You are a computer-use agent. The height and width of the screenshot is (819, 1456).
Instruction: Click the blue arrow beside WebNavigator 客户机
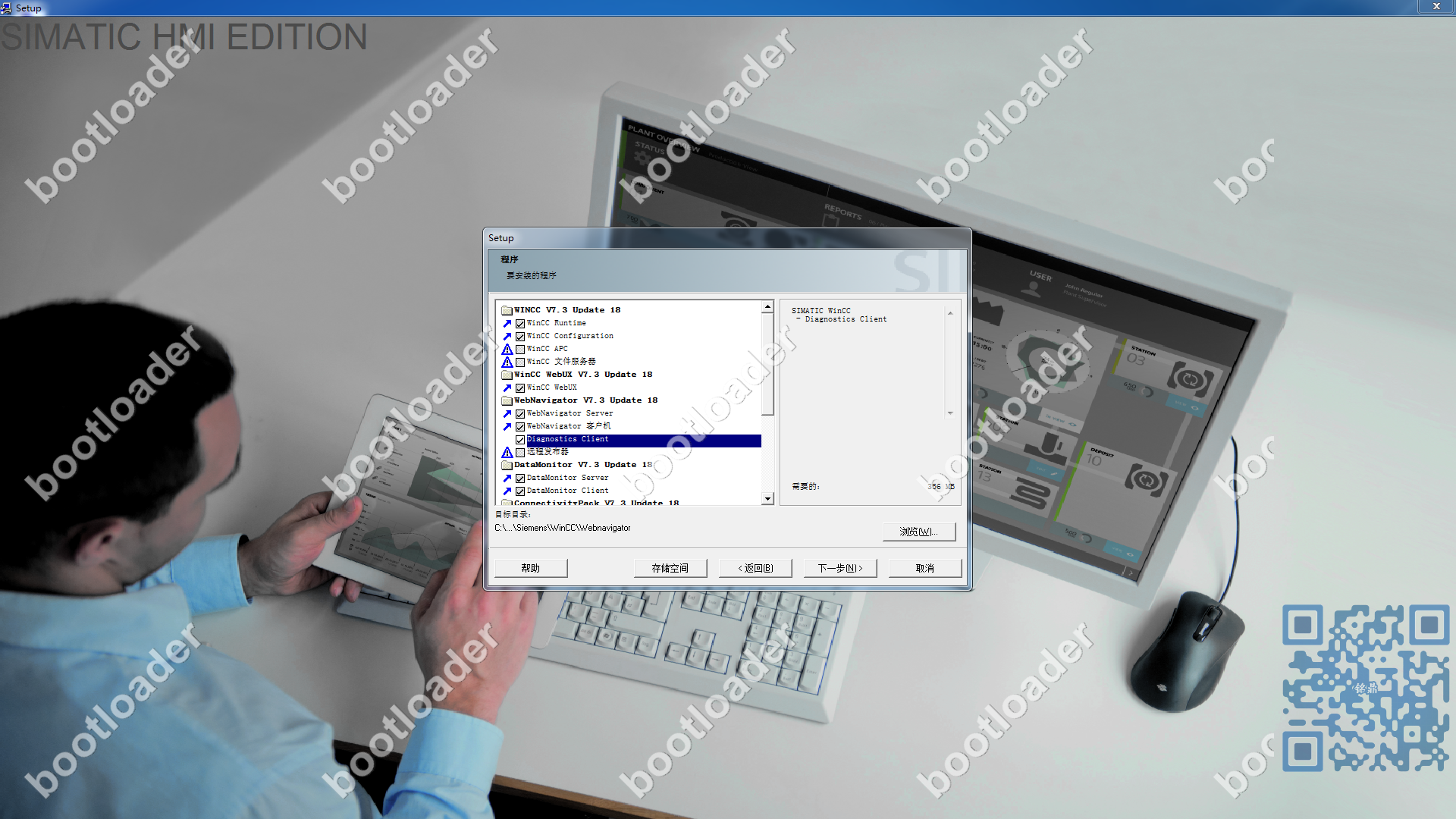[x=507, y=426]
